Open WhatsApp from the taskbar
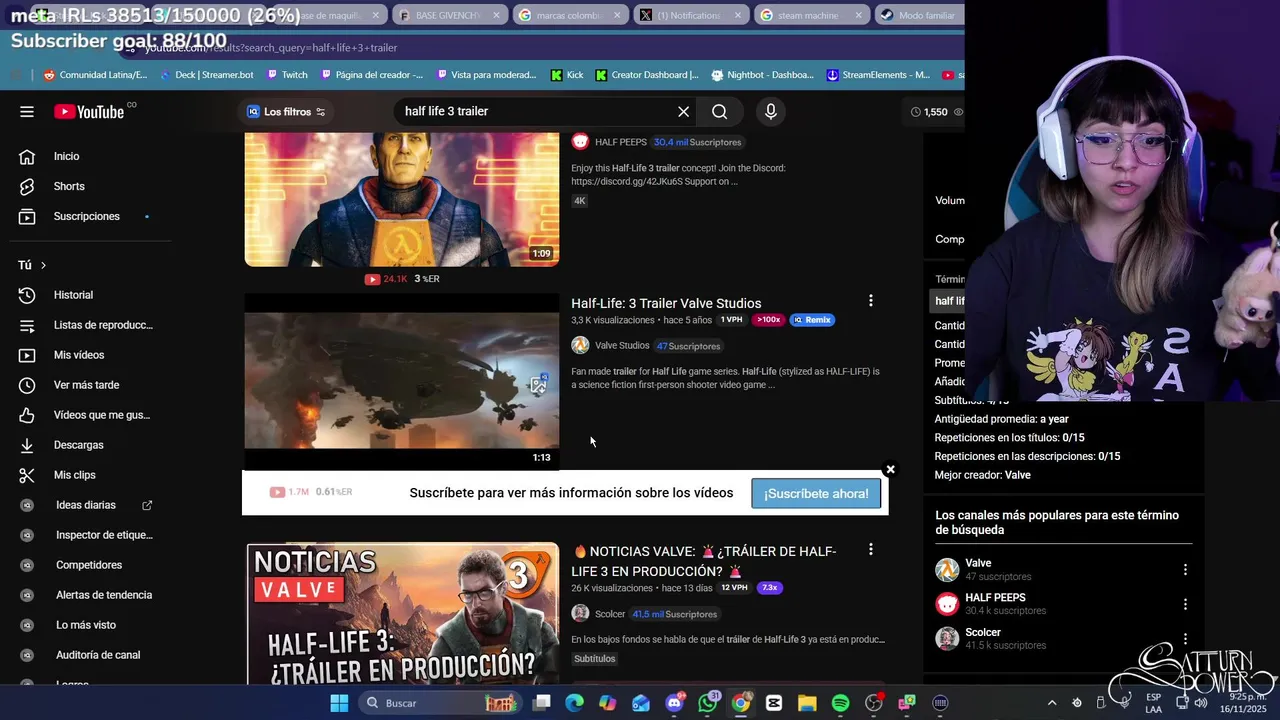Screen dimensions: 1280x720 pyautogui.click(x=709, y=703)
